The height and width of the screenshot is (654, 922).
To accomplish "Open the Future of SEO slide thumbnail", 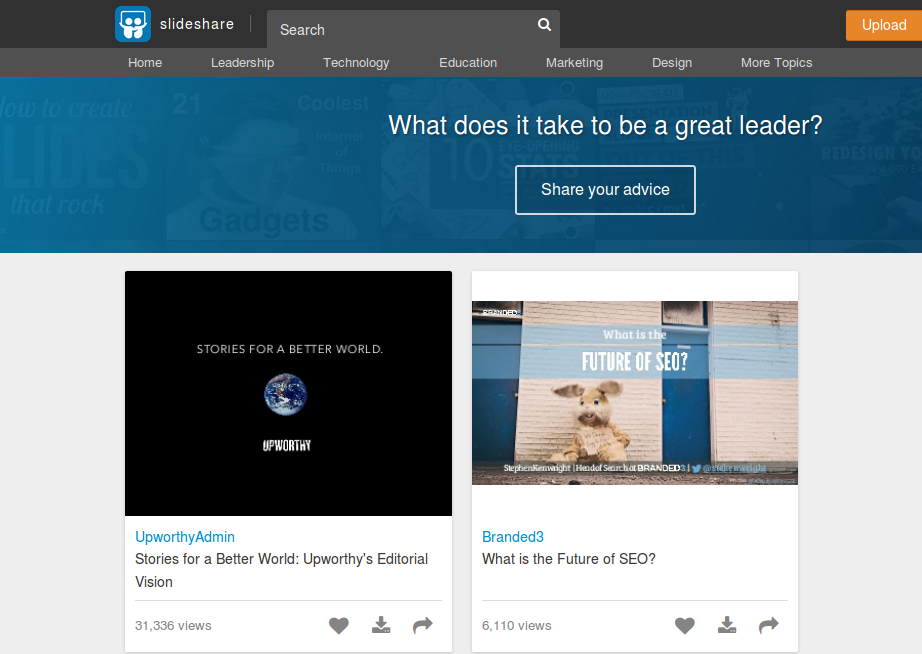I will (x=635, y=393).
